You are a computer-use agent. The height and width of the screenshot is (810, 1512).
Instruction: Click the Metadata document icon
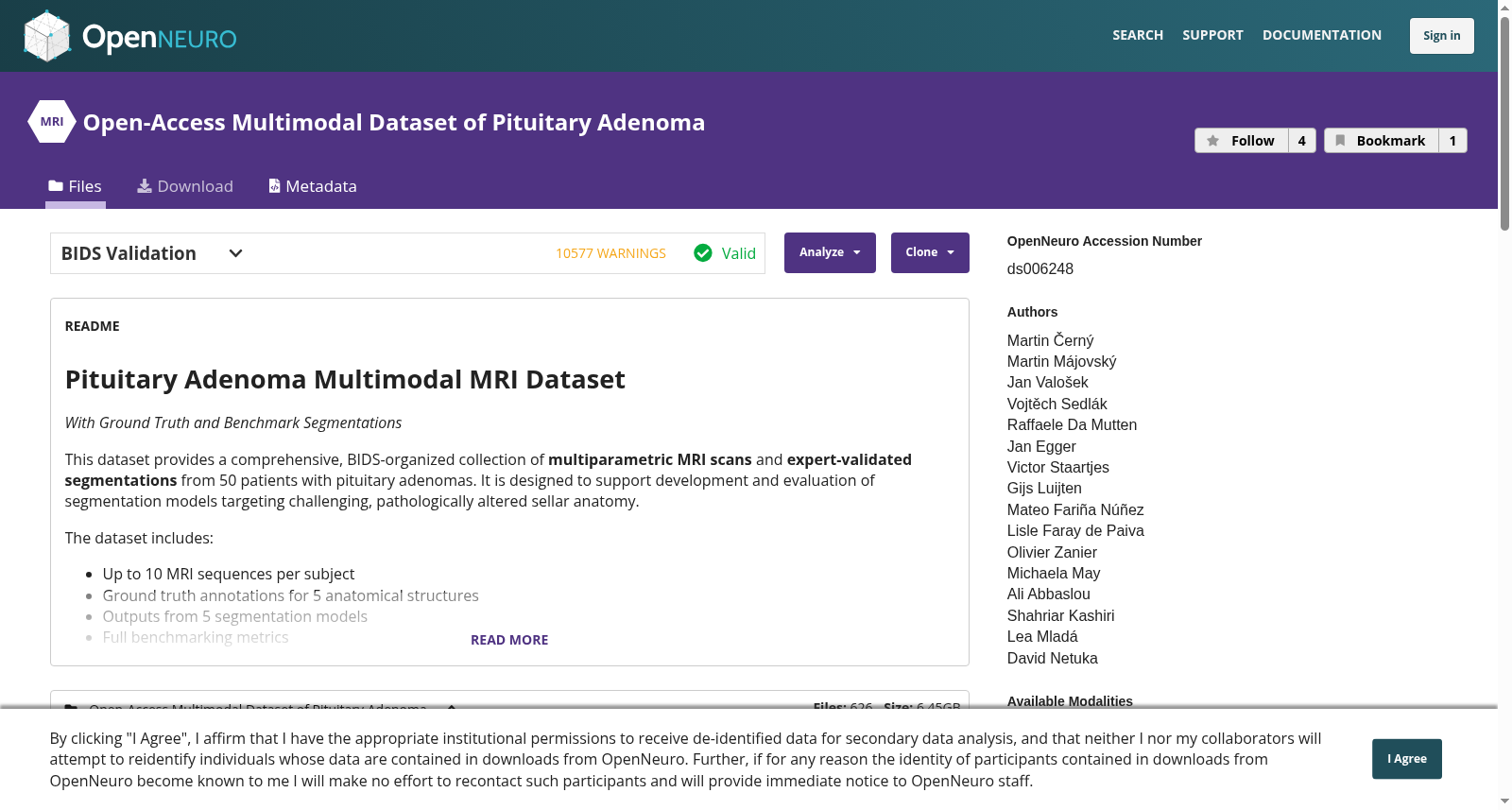click(x=274, y=186)
